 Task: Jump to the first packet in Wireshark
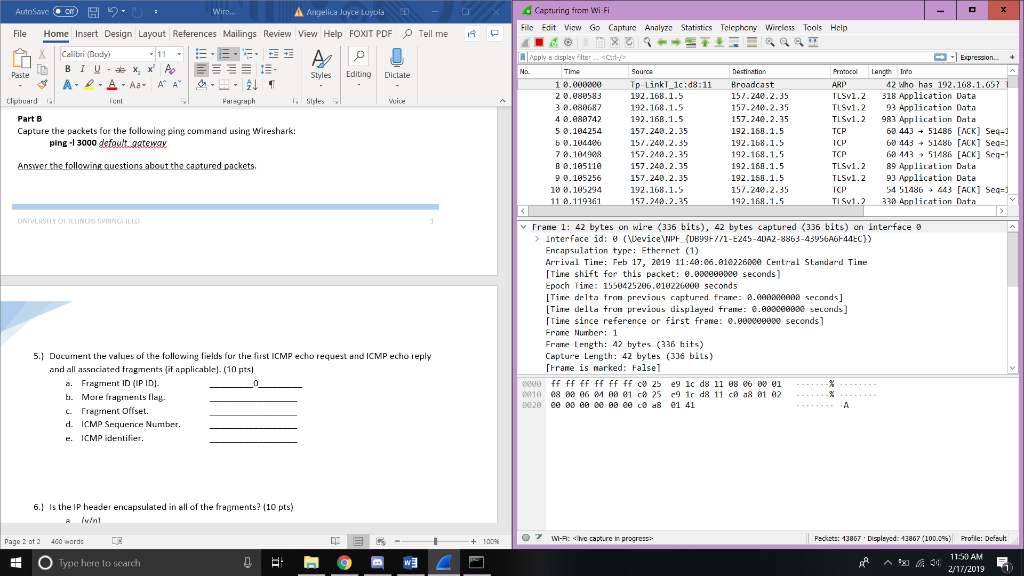point(705,42)
